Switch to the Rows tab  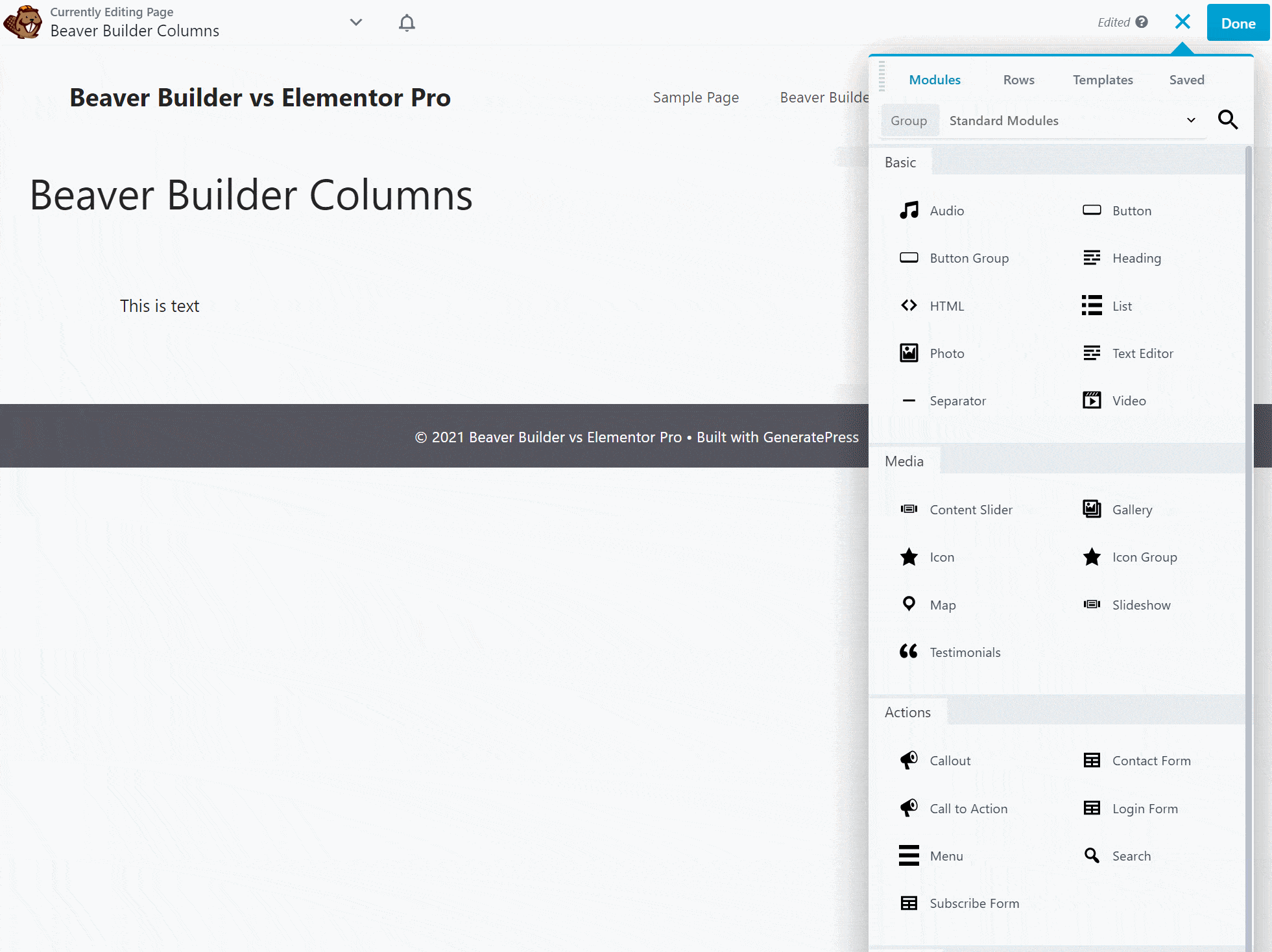[1018, 79]
